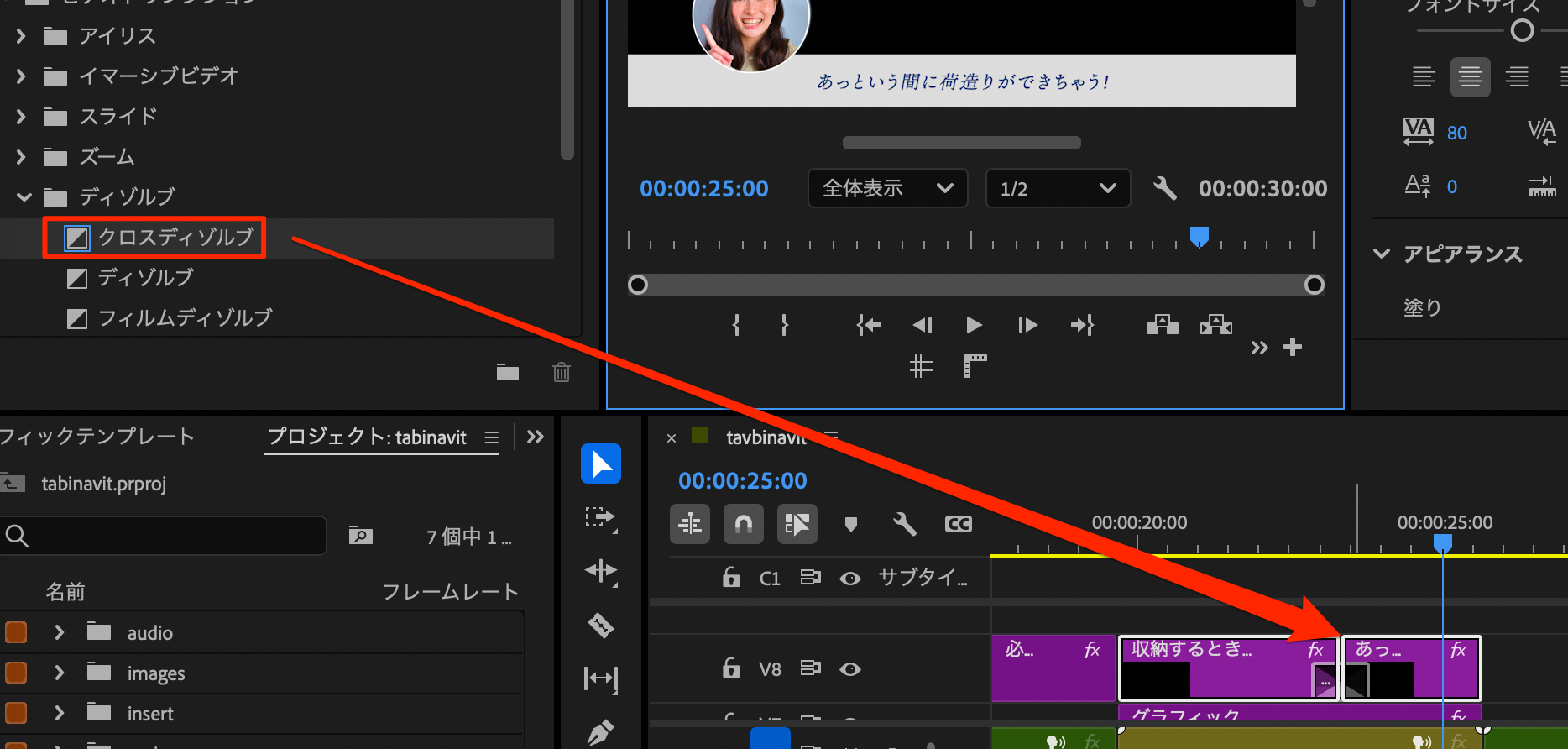This screenshot has width=1568, height=749.
Task: Select the Ripple Edit tool
Action: click(600, 571)
